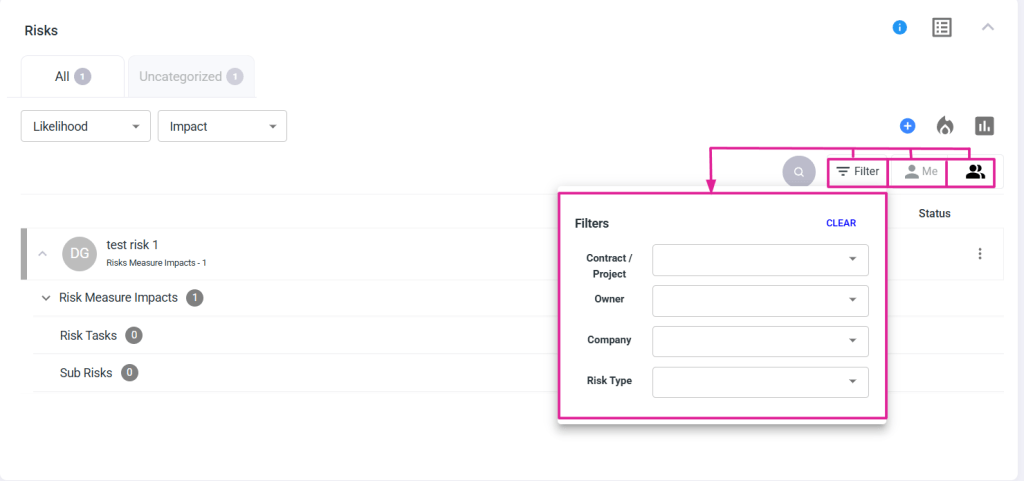Open the Owner filter dropdown

tap(760, 300)
